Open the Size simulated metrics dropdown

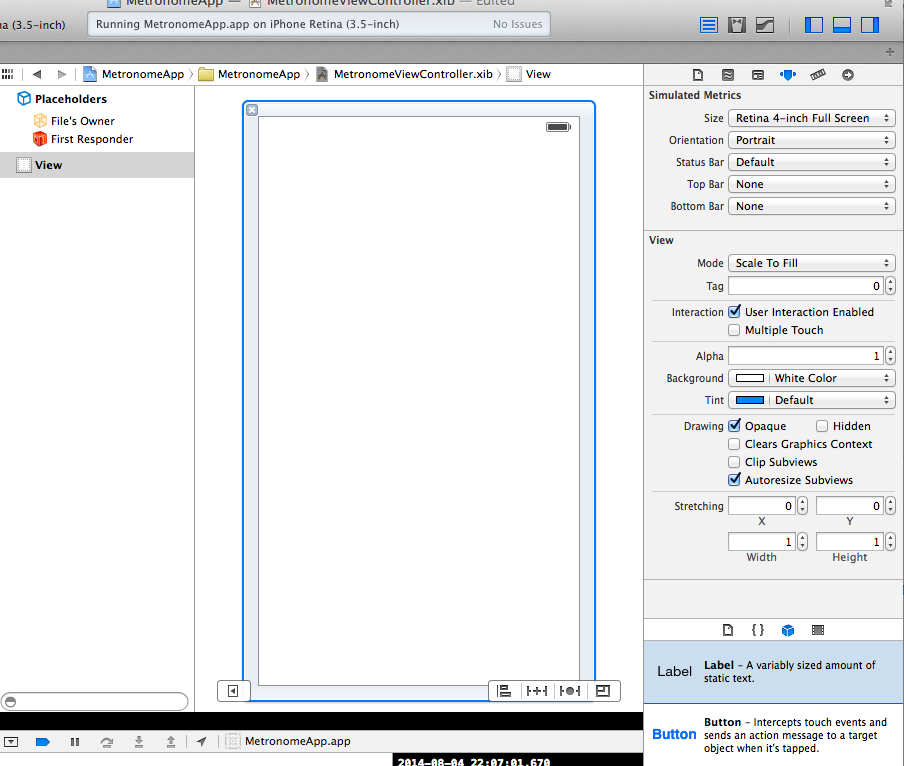[811, 118]
